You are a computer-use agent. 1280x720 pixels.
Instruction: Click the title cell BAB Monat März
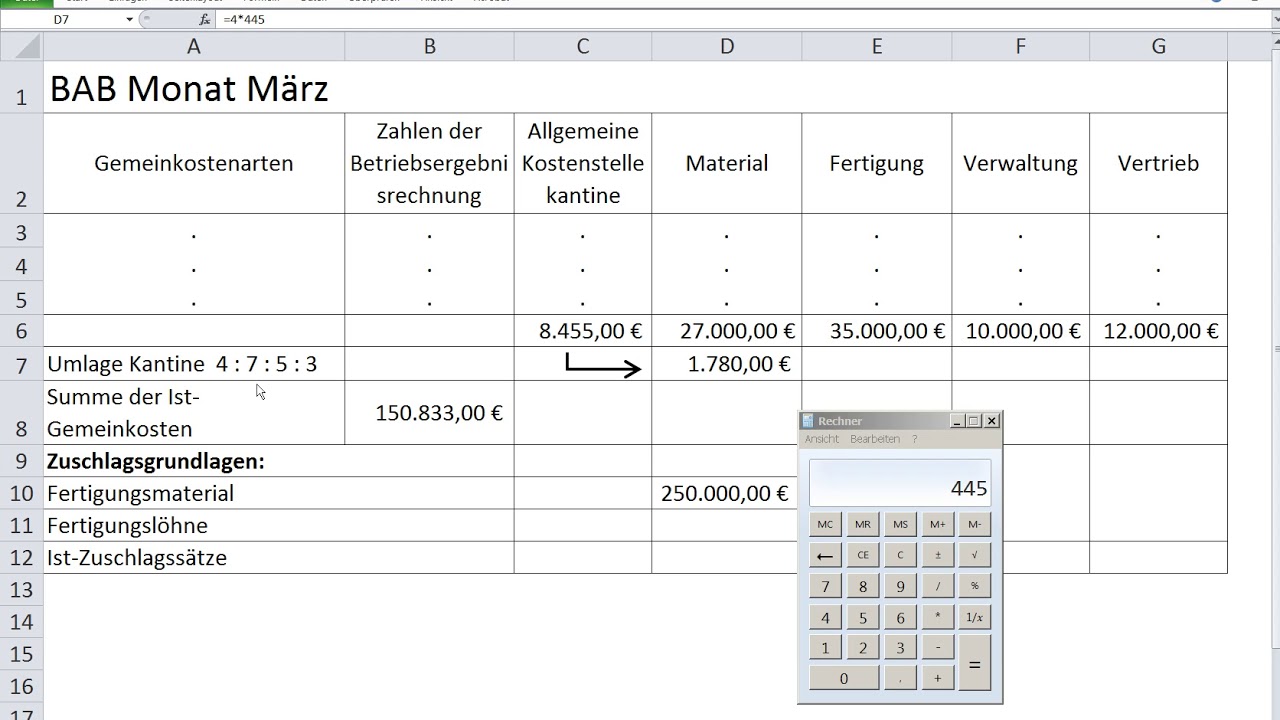coord(635,88)
